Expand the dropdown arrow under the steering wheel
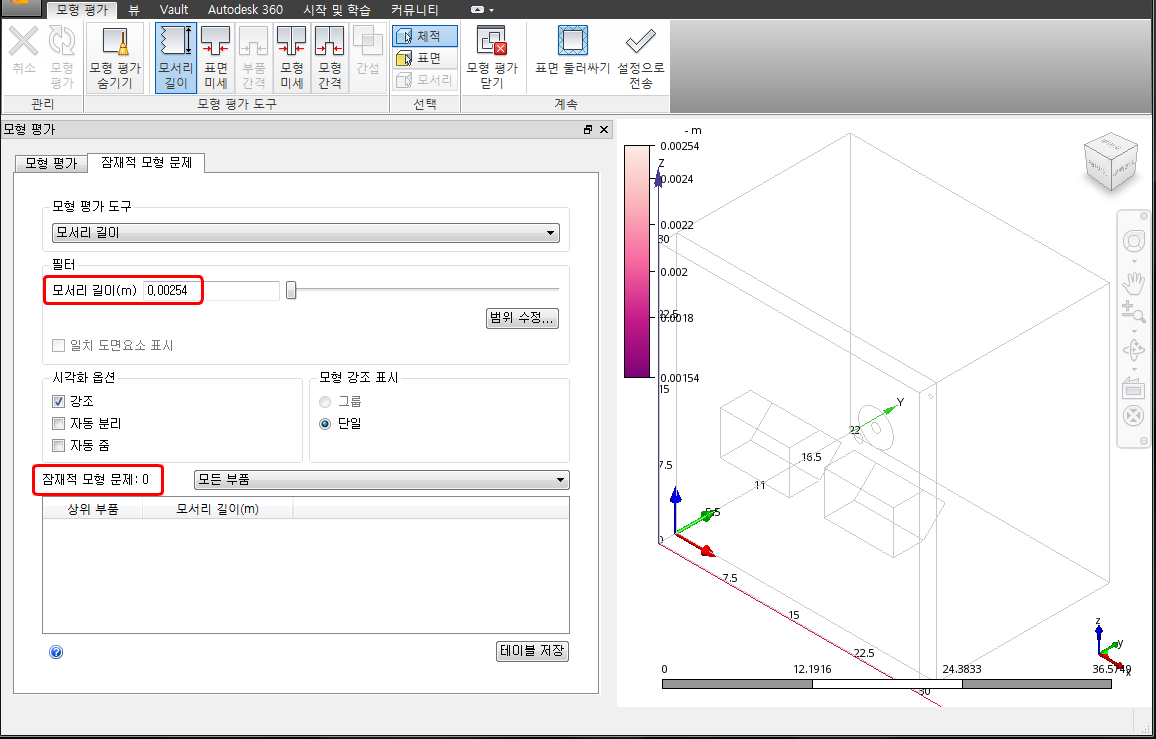Image resolution: width=1156 pixels, height=739 pixels. [1134, 261]
